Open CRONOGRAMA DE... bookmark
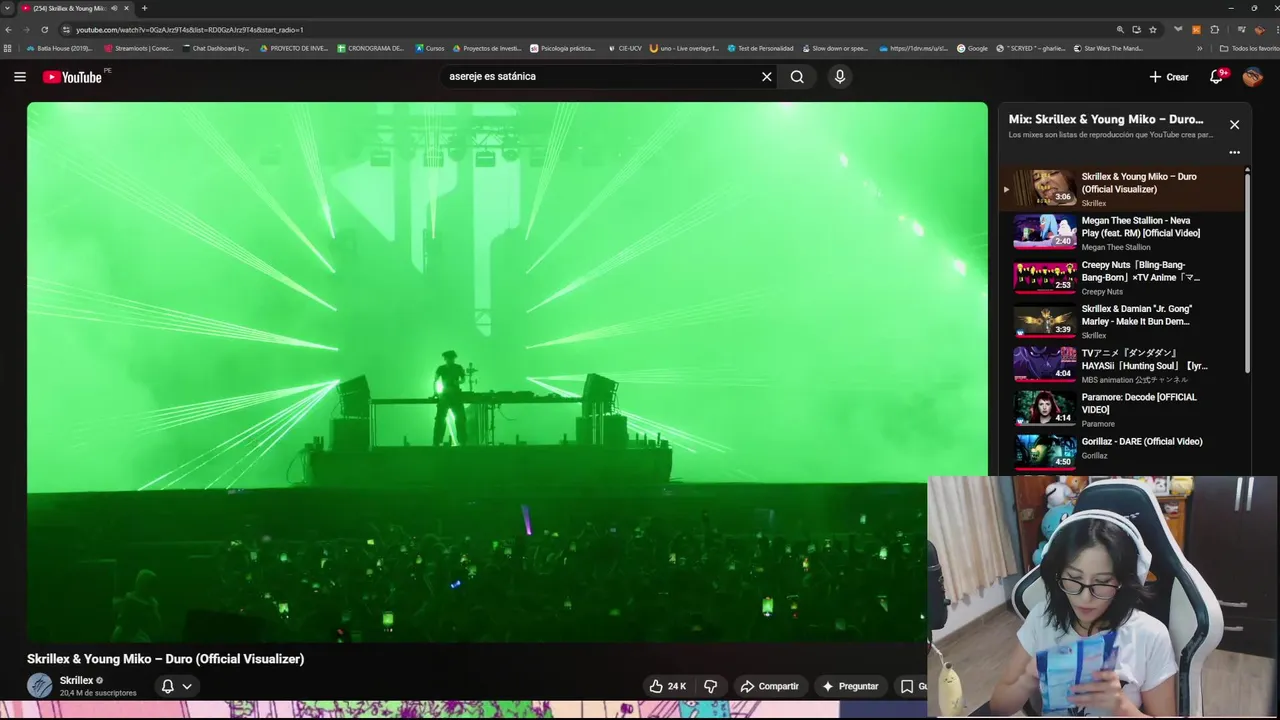 point(371,48)
